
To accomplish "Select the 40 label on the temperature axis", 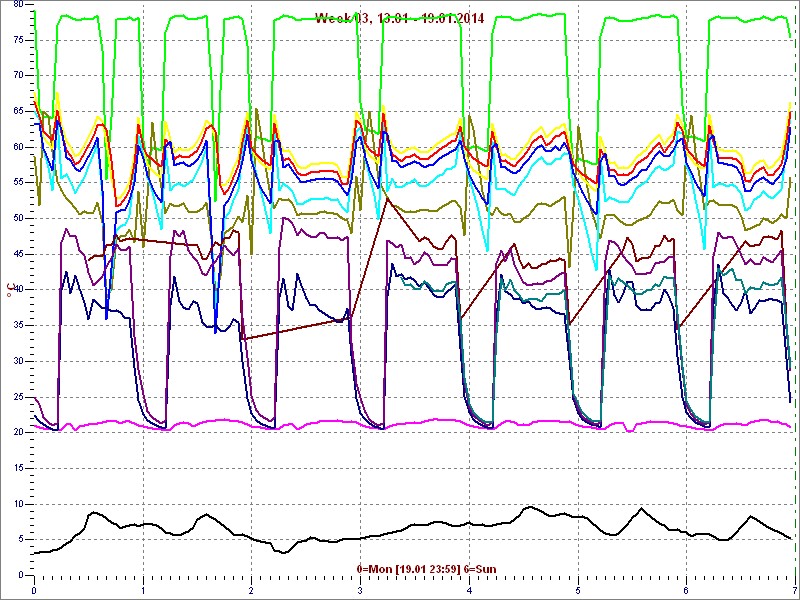I will click(18, 290).
